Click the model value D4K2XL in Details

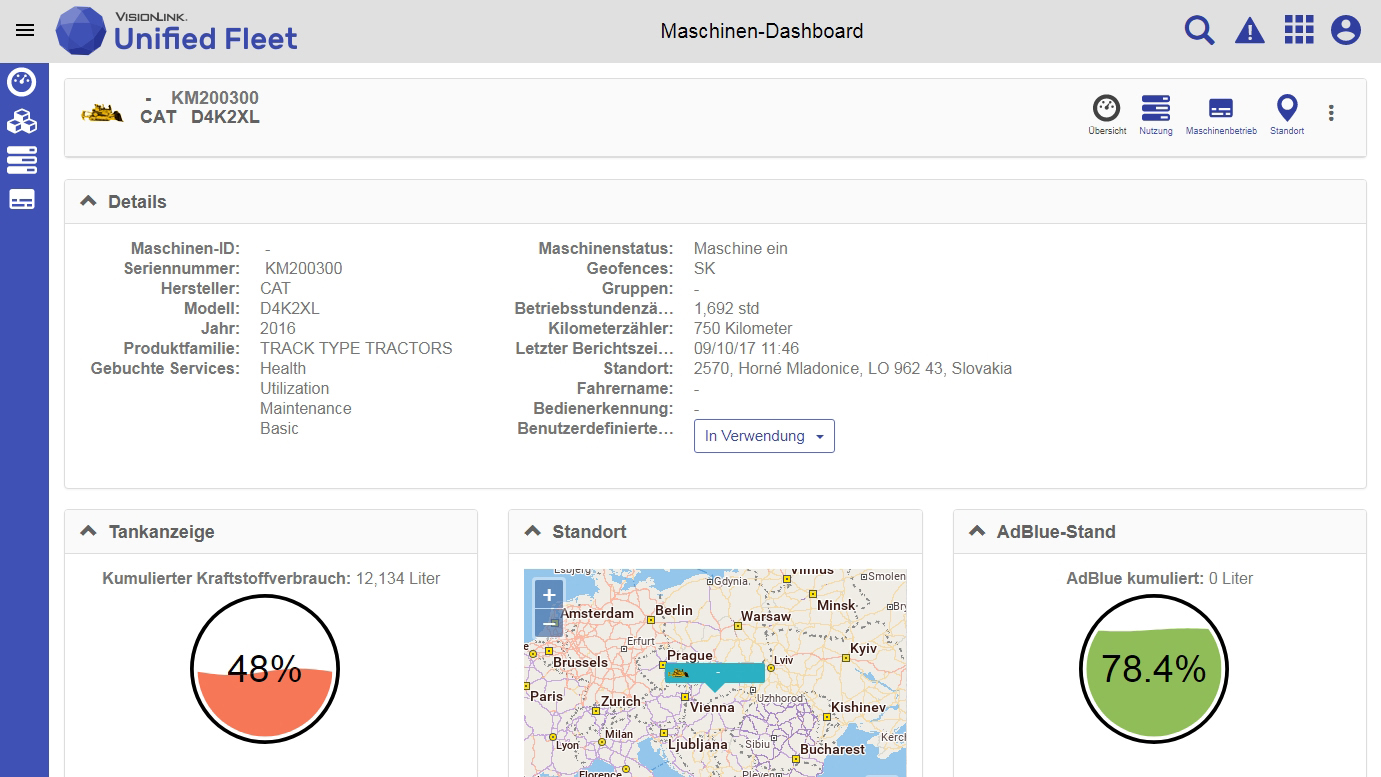click(290, 308)
